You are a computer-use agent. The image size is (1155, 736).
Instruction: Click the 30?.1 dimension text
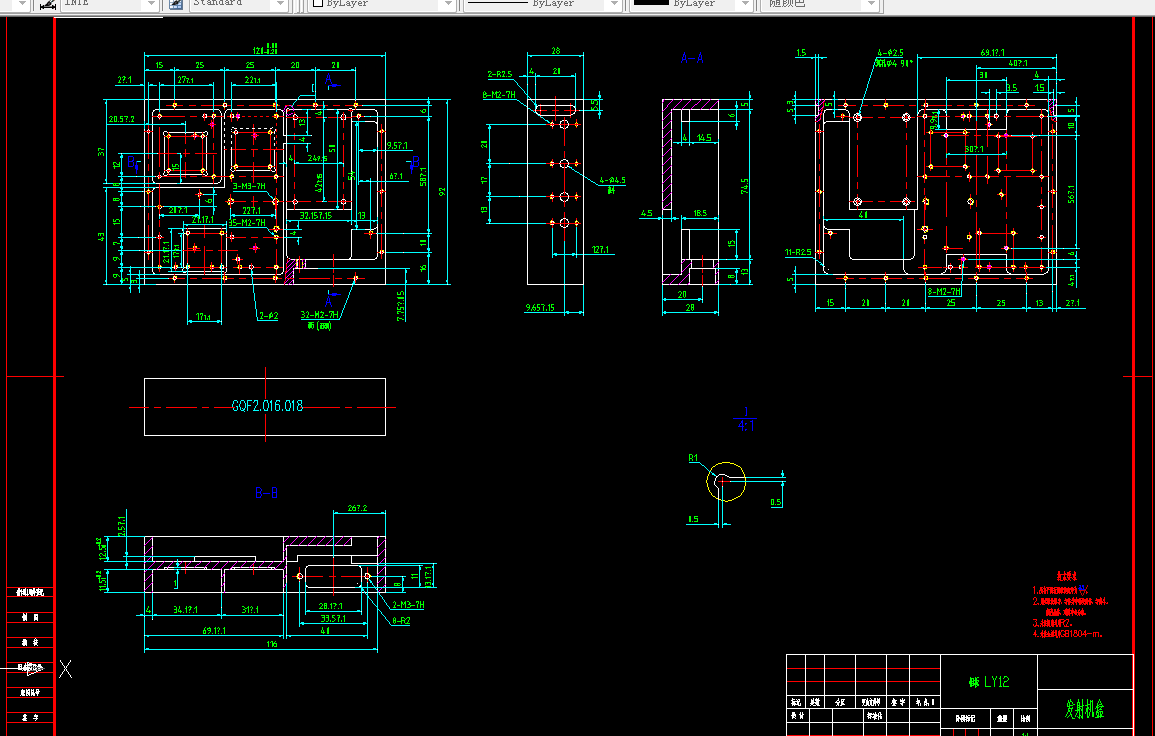pyautogui.click(x=974, y=150)
